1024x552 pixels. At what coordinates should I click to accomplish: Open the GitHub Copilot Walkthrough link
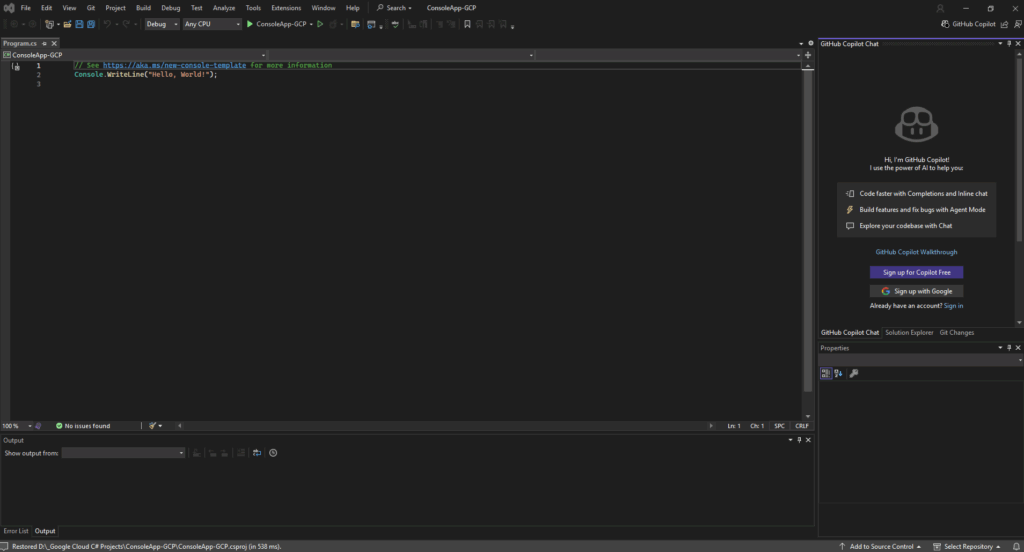[916, 252]
